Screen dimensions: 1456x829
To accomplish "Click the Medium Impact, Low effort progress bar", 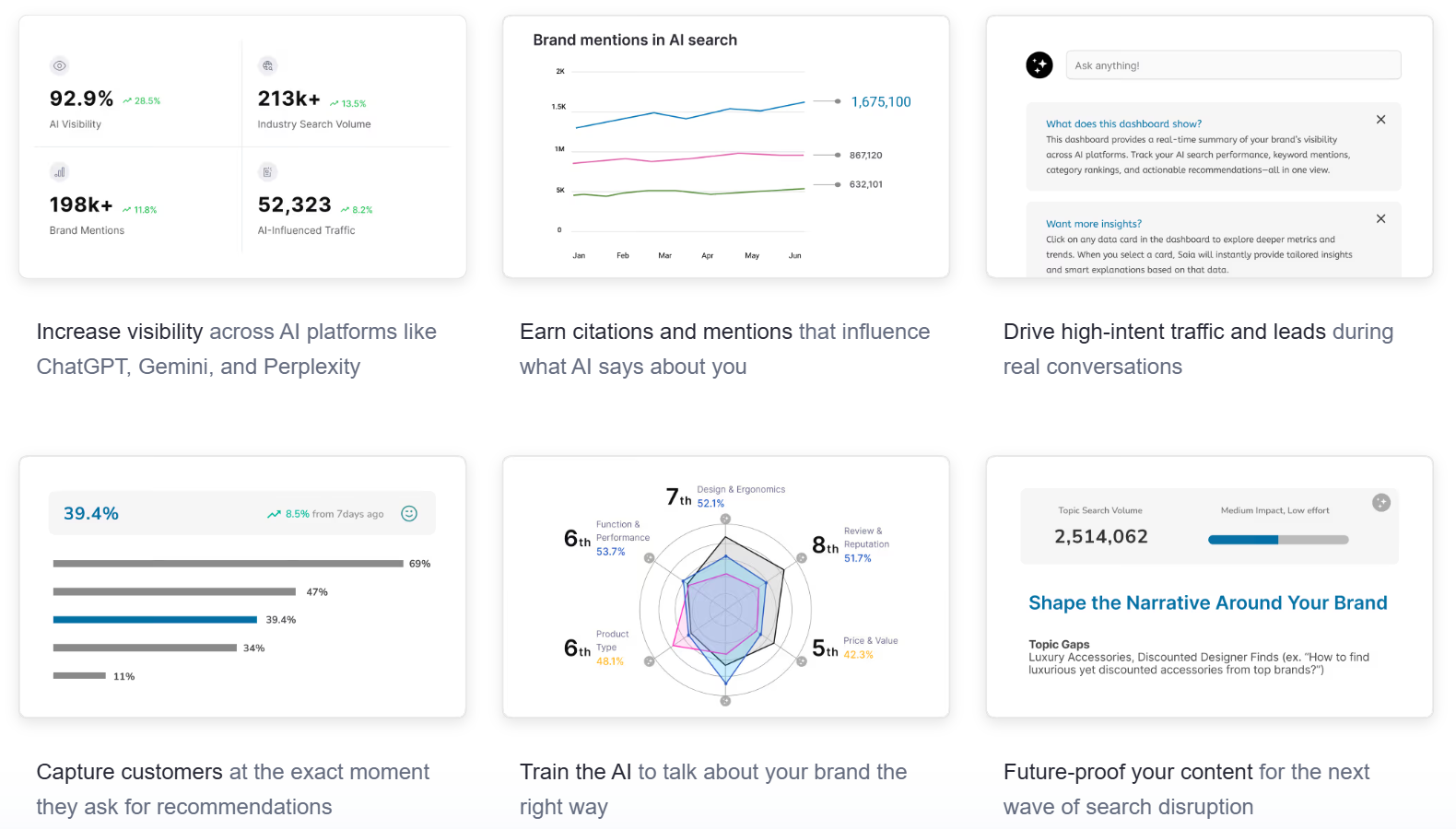I will coord(1277,540).
